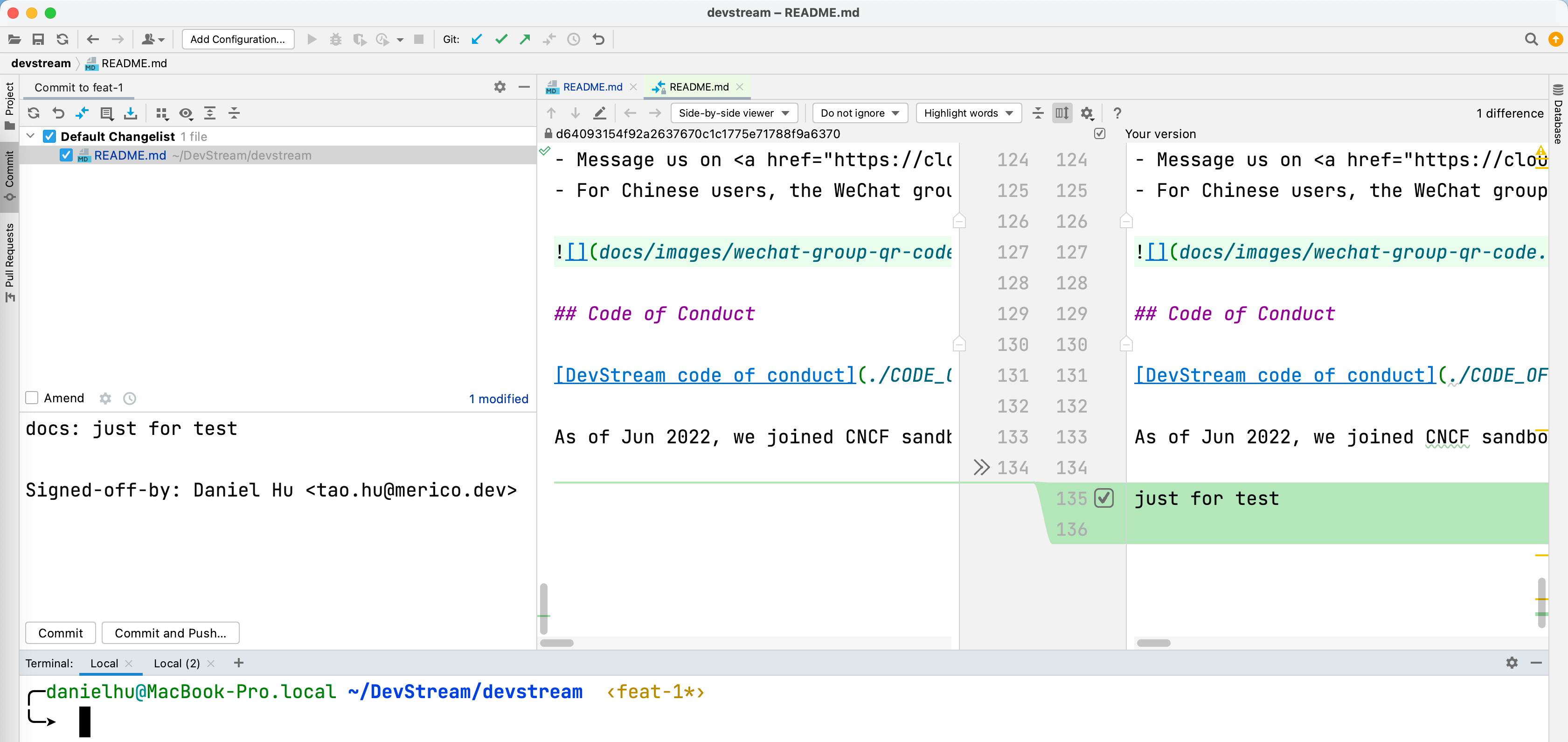Open Database tool window
The width and height of the screenshot is (1568, 742).
pyautogui.click(x=1558, y=114)
